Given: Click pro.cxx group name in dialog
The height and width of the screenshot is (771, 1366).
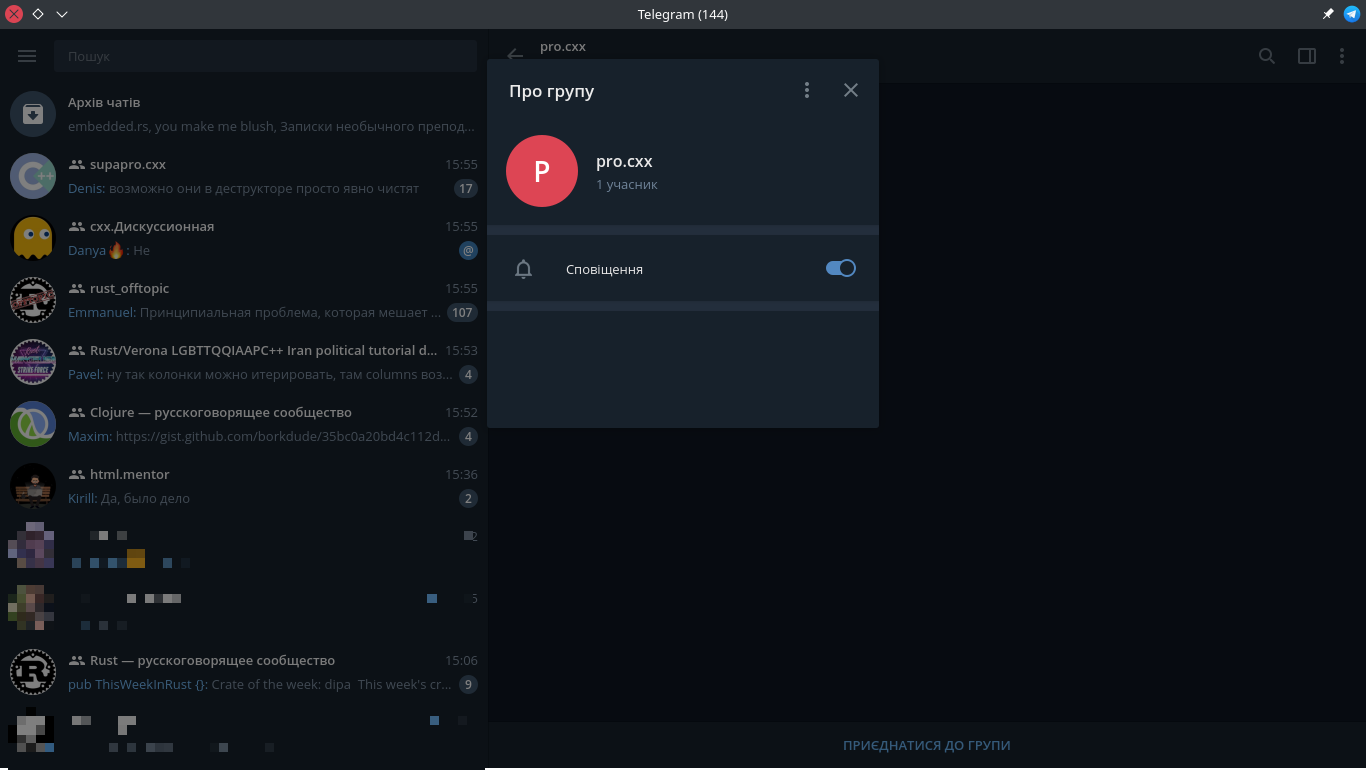Looking at the screenshot, I should pos(624,161).
